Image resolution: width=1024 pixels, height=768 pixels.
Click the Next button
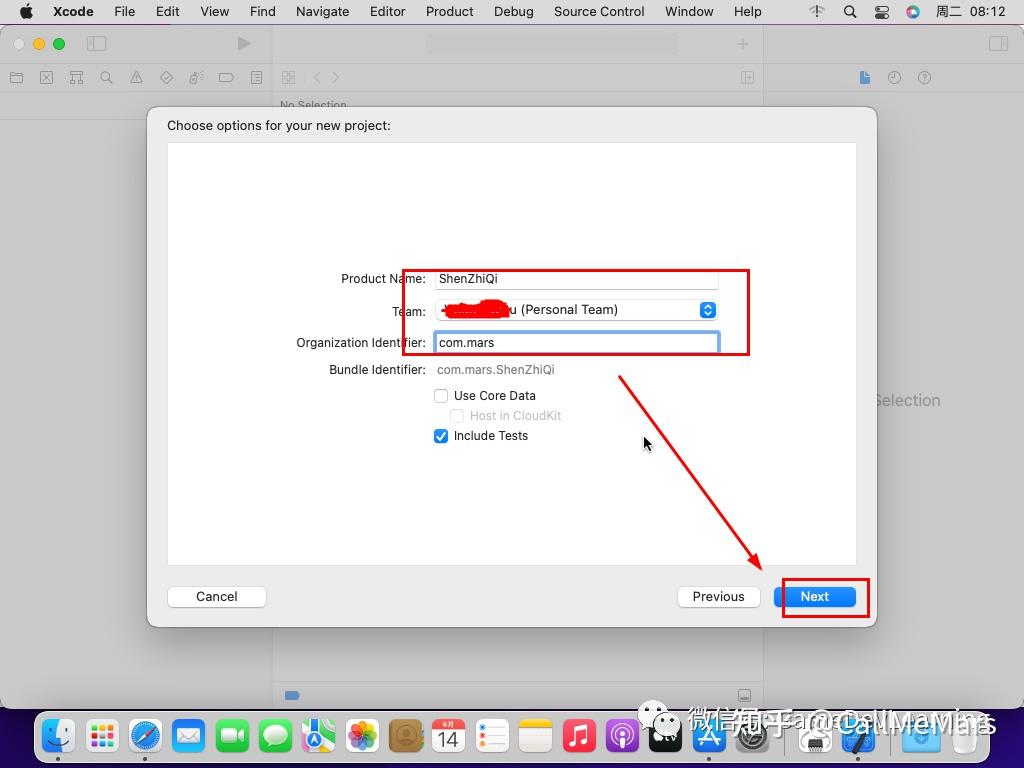point(814,596)
